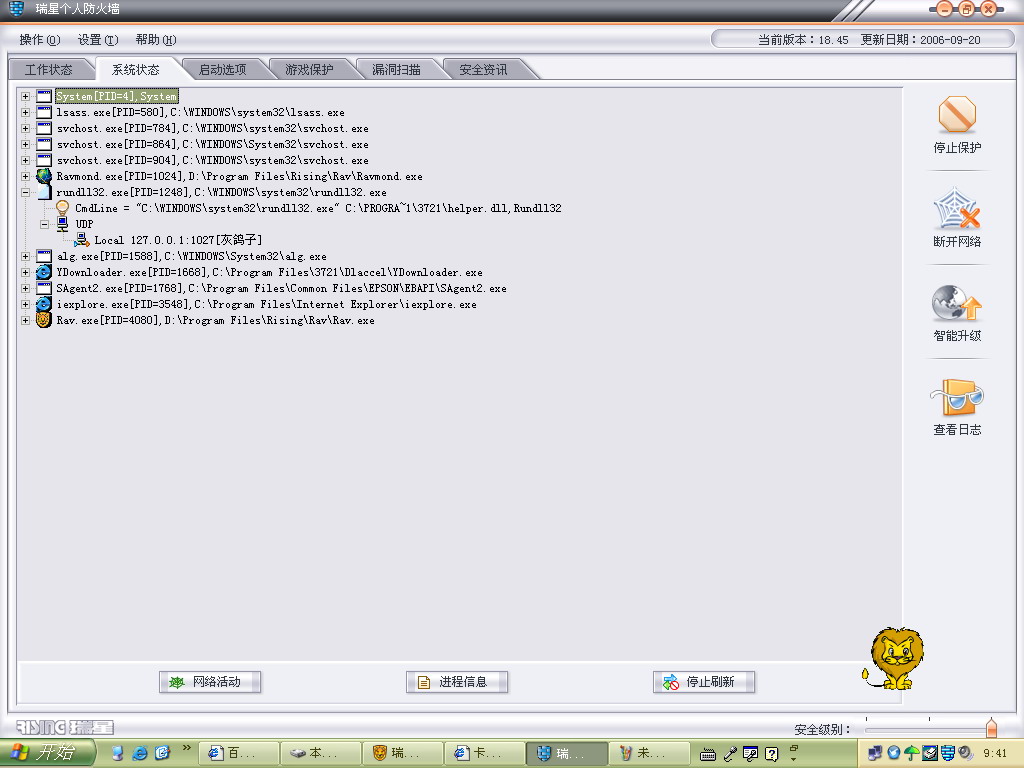Select the Local 127.0.0.1:1027[灰鸽子] row
This screenshot has height=768, width=1024.
(178, 240)
